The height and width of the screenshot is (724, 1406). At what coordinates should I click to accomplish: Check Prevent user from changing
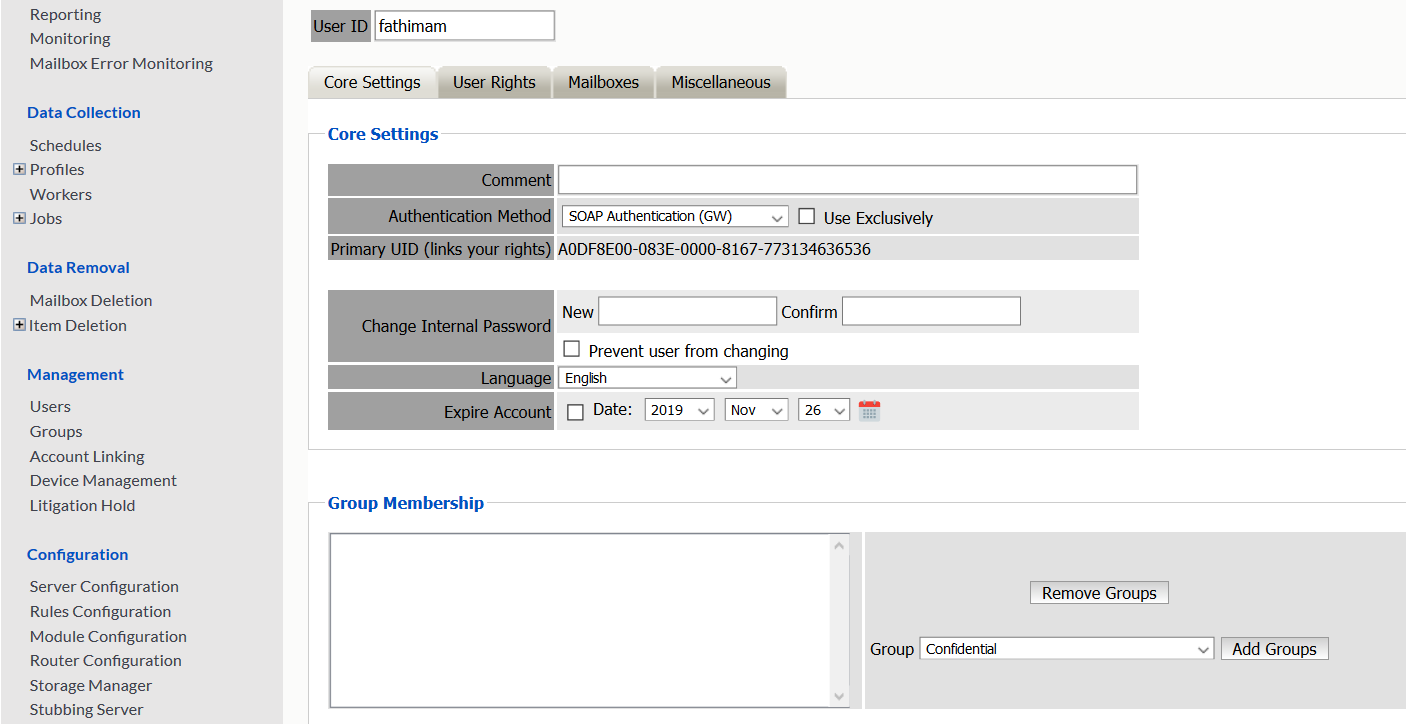tap(572, 350)
